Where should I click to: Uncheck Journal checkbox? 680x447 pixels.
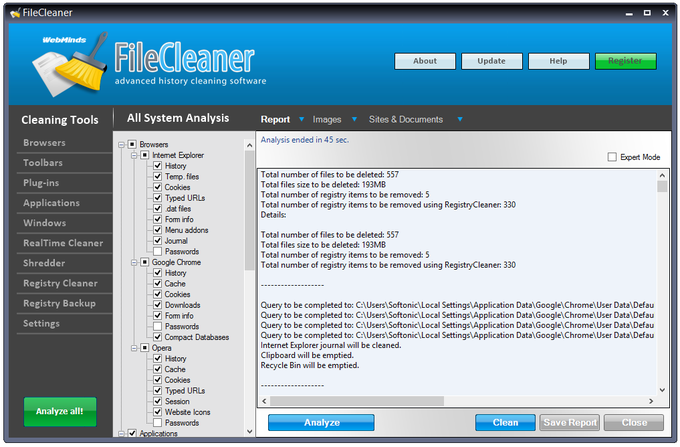[x=157, y=241]
